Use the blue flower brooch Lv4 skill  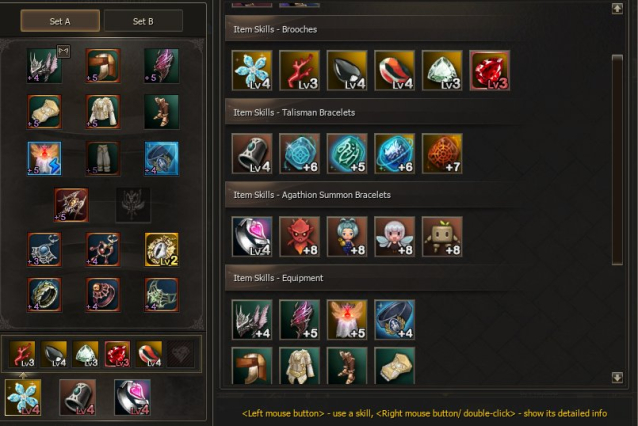point(252,70)
